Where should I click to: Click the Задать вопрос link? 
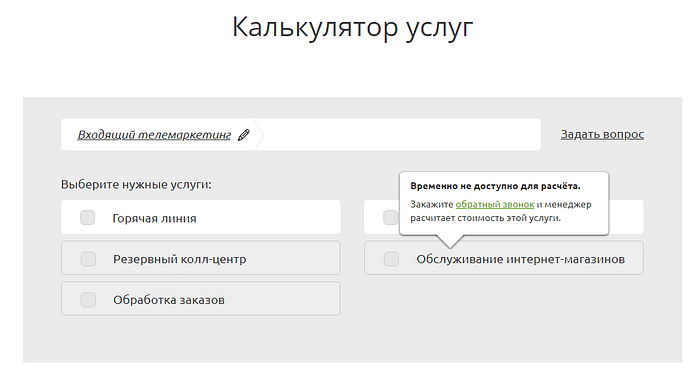point(602,134)
